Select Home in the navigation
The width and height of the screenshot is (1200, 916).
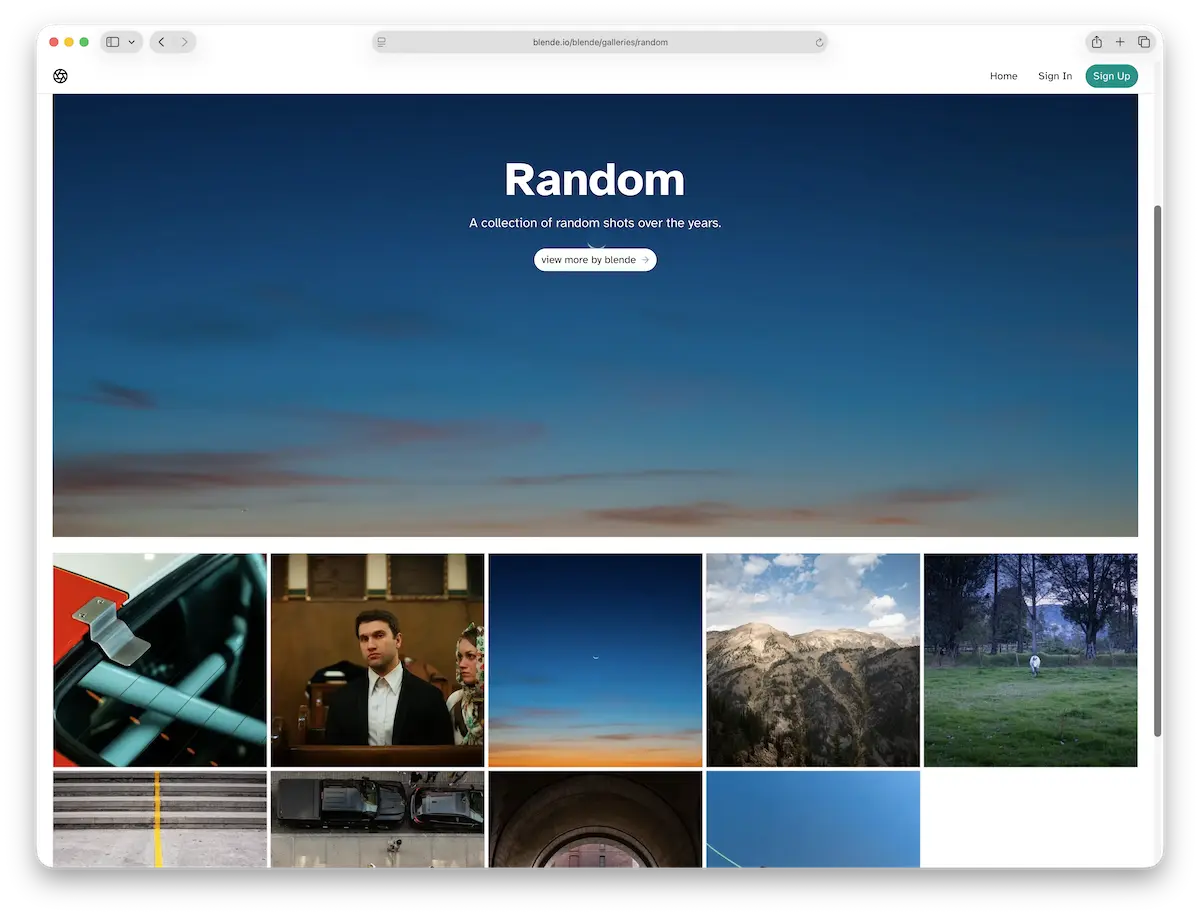1003,76
